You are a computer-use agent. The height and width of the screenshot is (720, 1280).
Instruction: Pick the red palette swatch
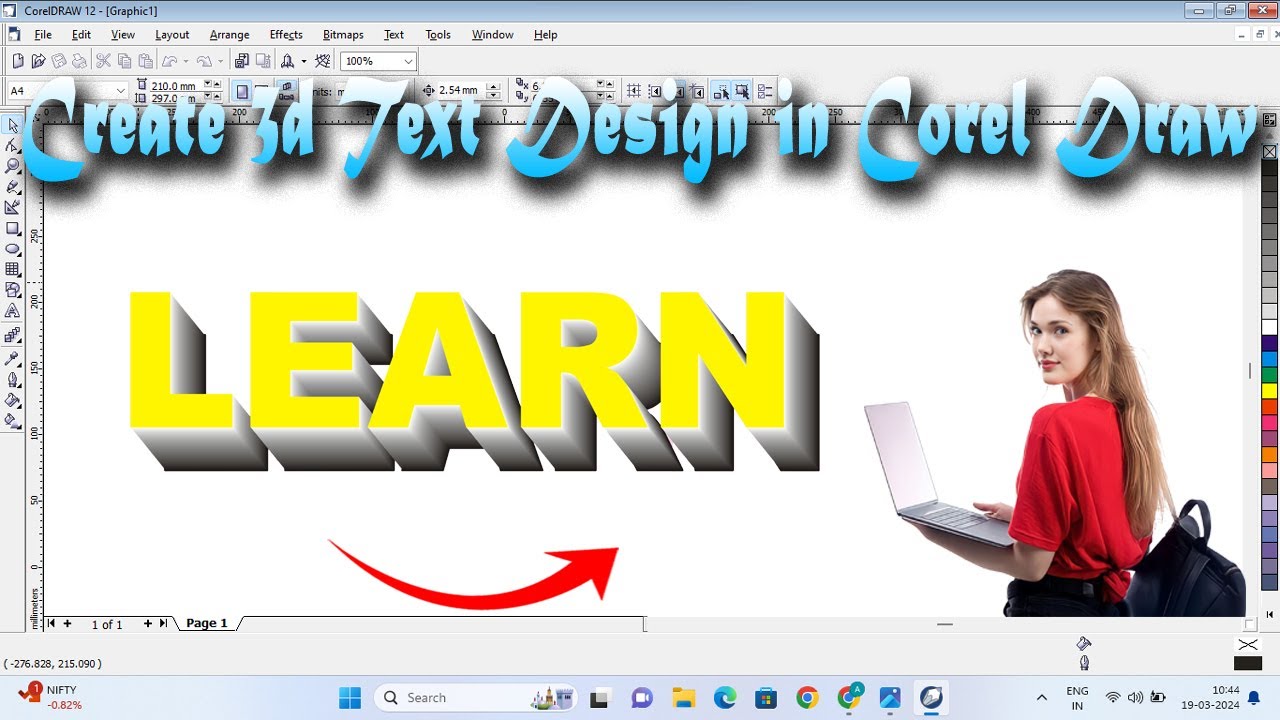[x=1269, y=407]
